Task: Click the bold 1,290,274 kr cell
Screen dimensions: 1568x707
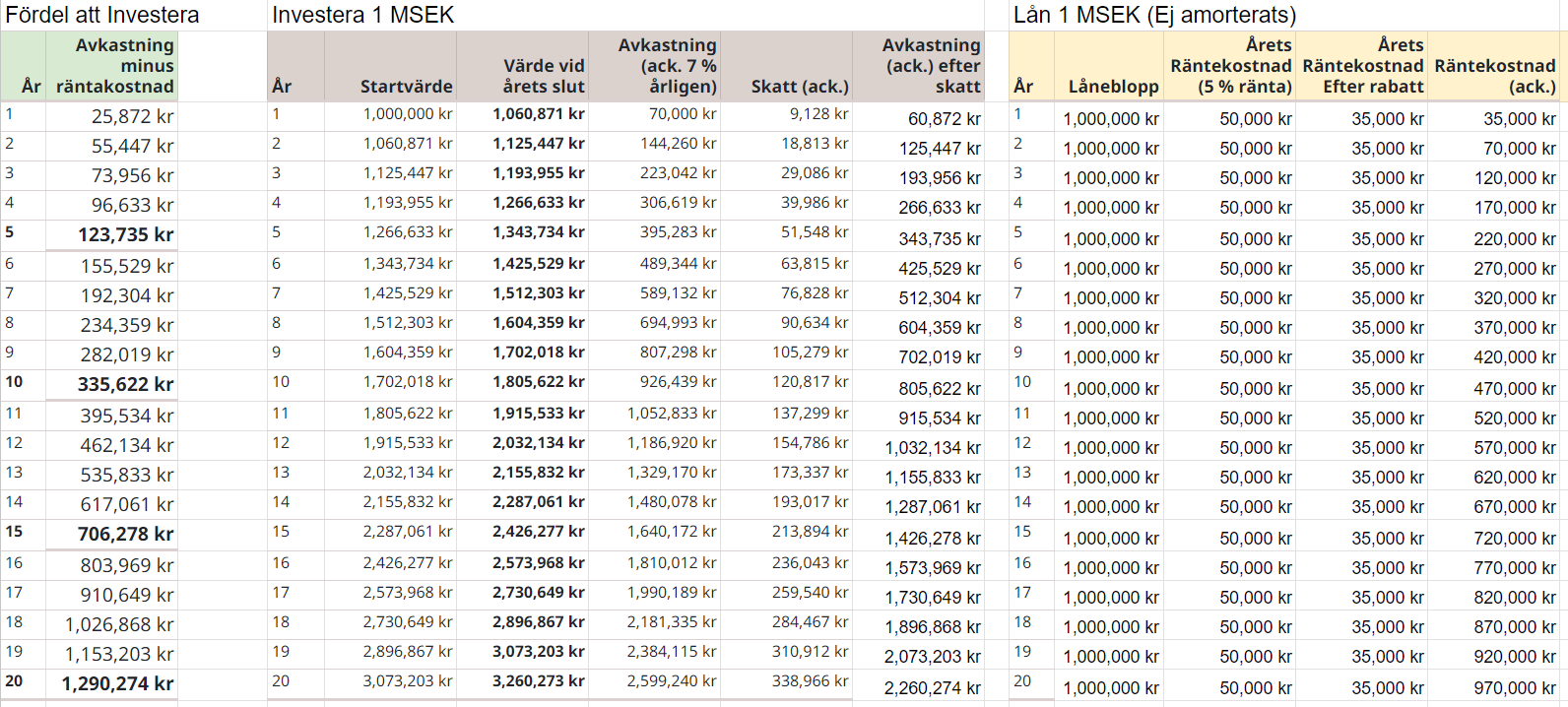Action: click(x=117, y=683)
